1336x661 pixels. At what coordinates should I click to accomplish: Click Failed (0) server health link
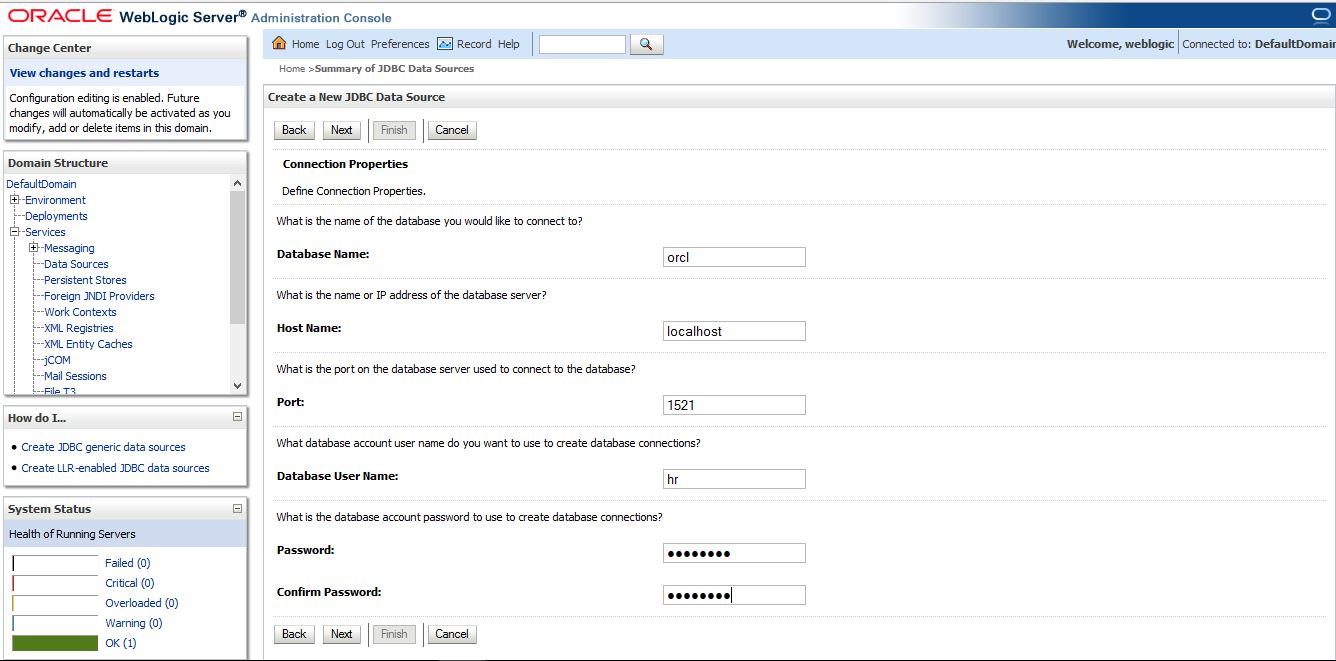point(127,563)
